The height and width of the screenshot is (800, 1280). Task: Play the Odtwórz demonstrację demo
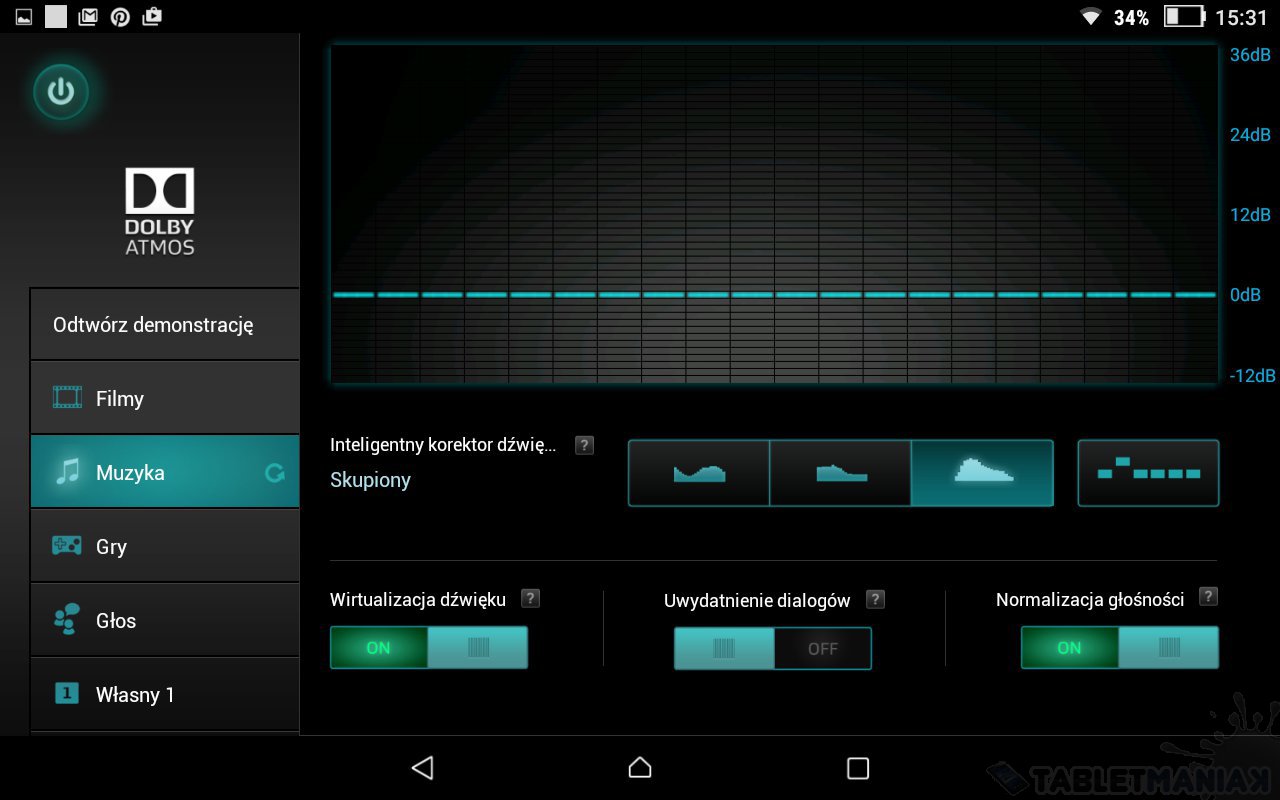[x=165, y=325]
